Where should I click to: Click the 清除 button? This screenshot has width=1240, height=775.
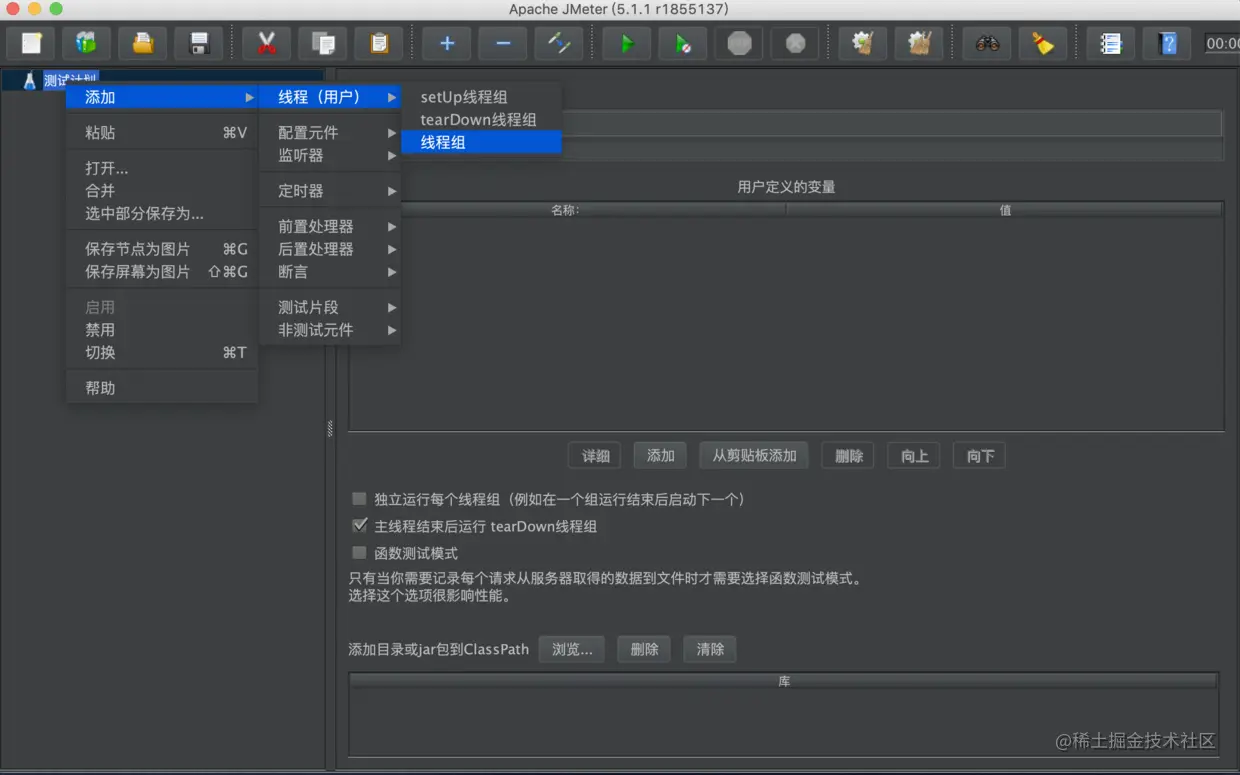(710, 649)
